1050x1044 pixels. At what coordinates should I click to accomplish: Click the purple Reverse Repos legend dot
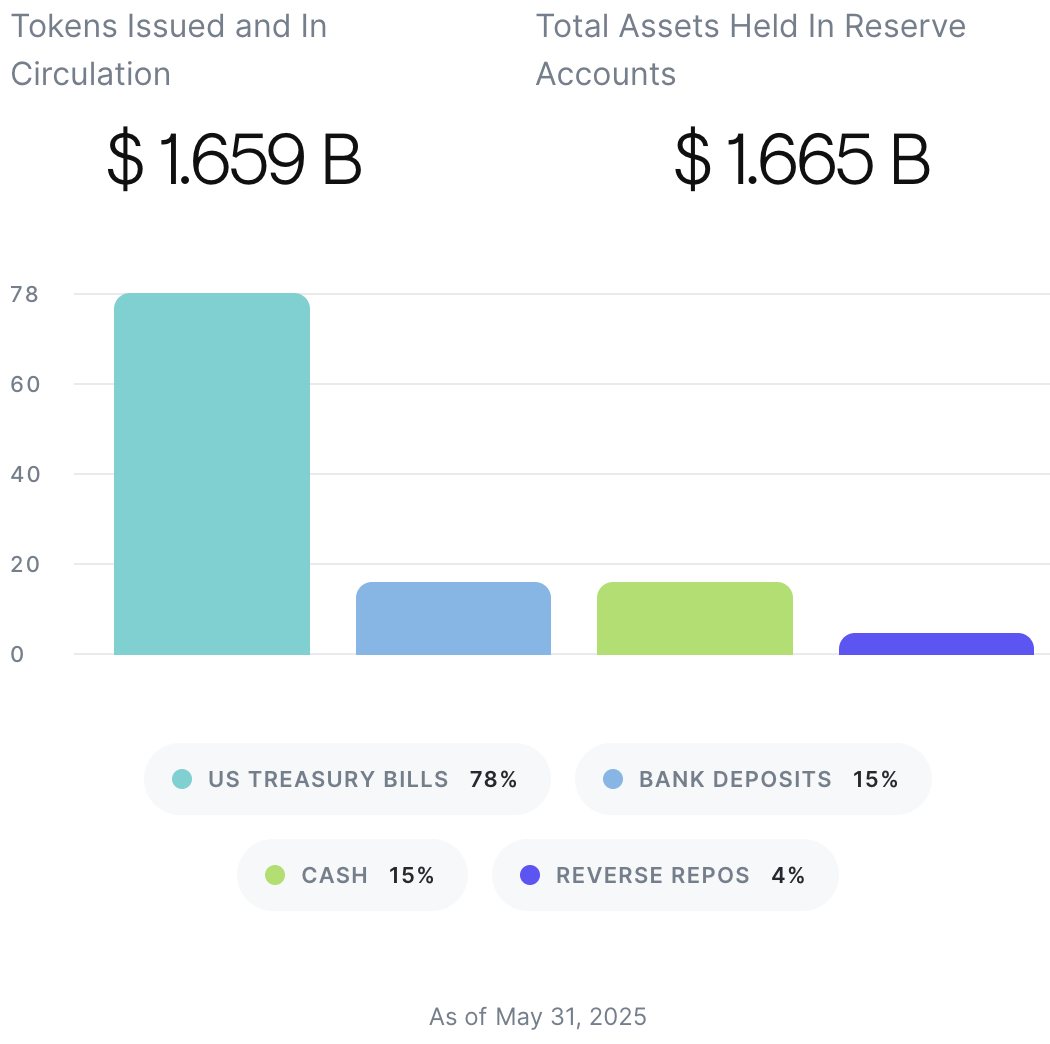pos(530,875)
